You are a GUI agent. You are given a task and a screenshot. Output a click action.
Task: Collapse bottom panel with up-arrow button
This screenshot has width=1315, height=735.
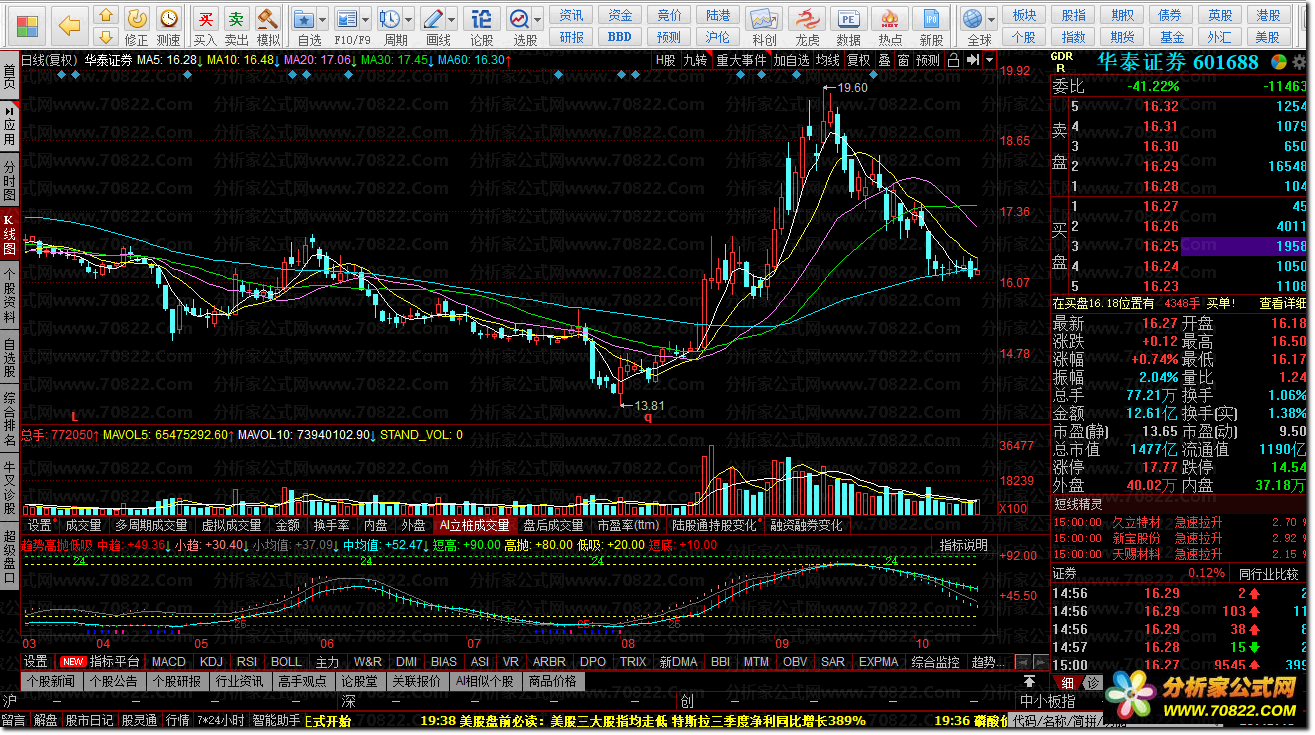coord(1028,681)
